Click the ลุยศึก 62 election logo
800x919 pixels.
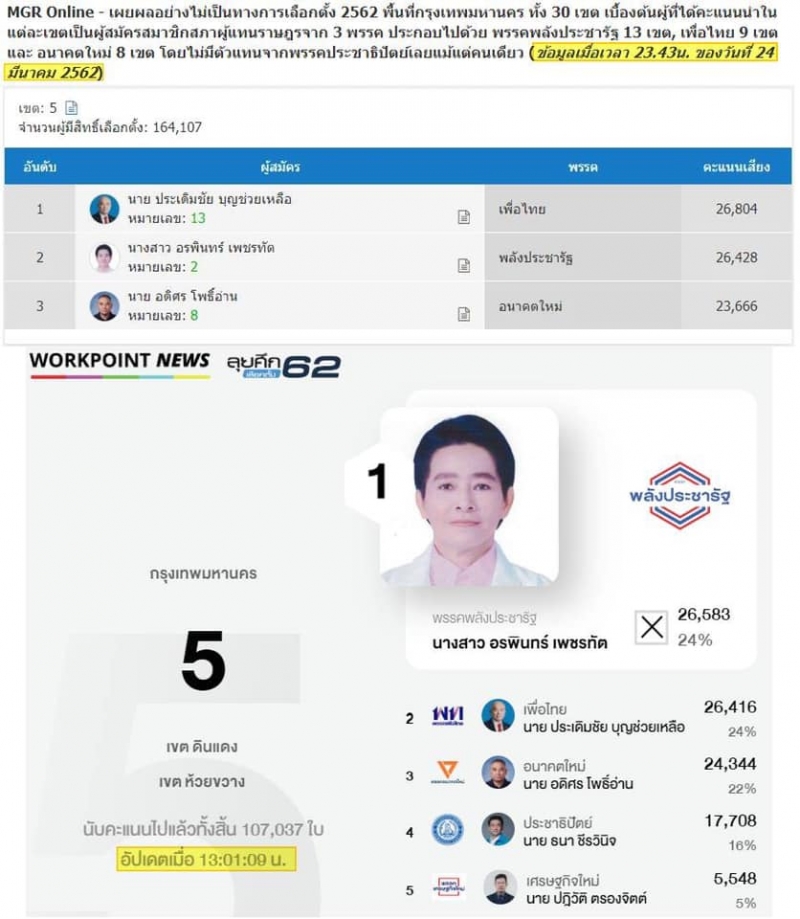(x=284, y=366)
